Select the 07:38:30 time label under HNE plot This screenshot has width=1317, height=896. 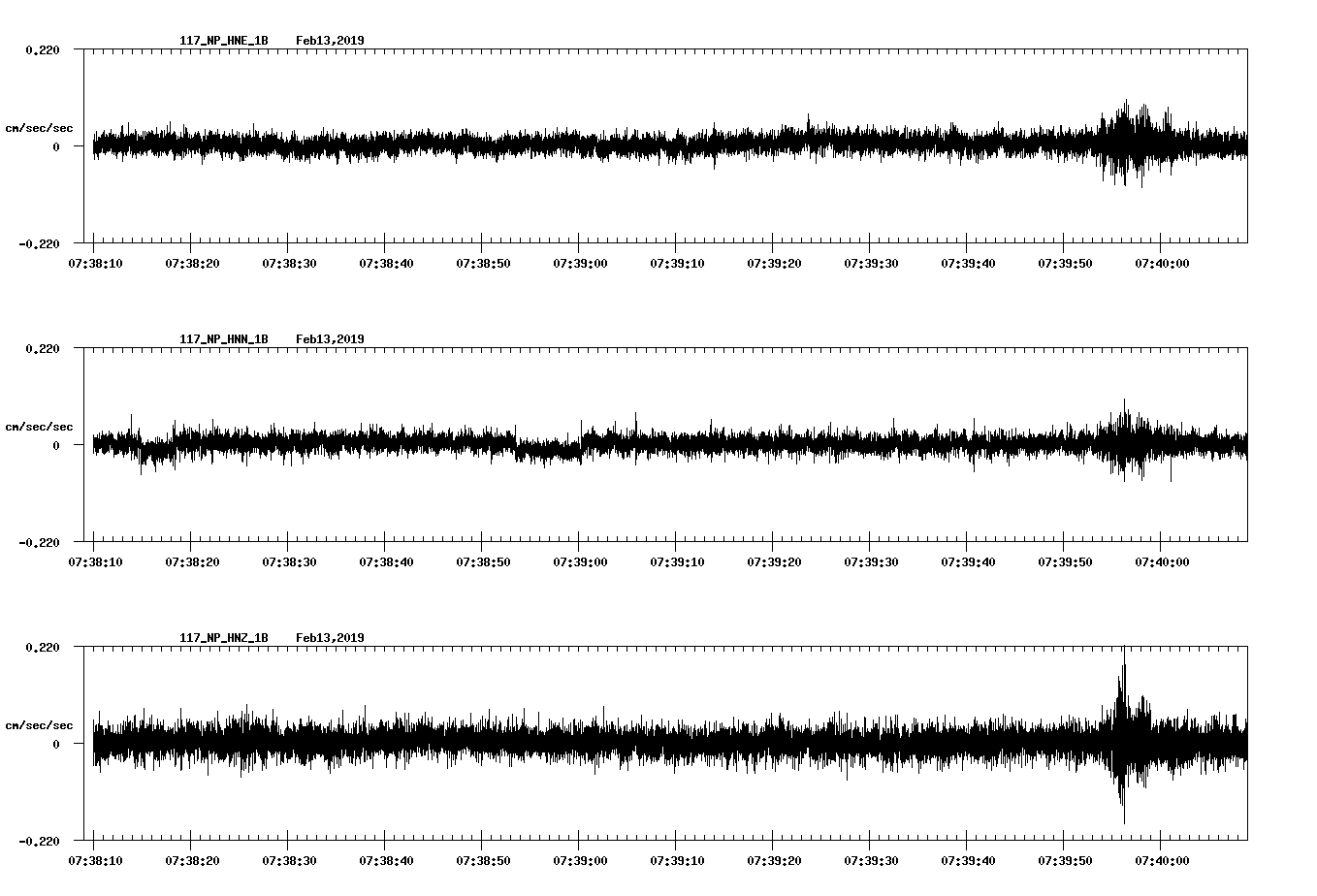(x=289, y=263)
